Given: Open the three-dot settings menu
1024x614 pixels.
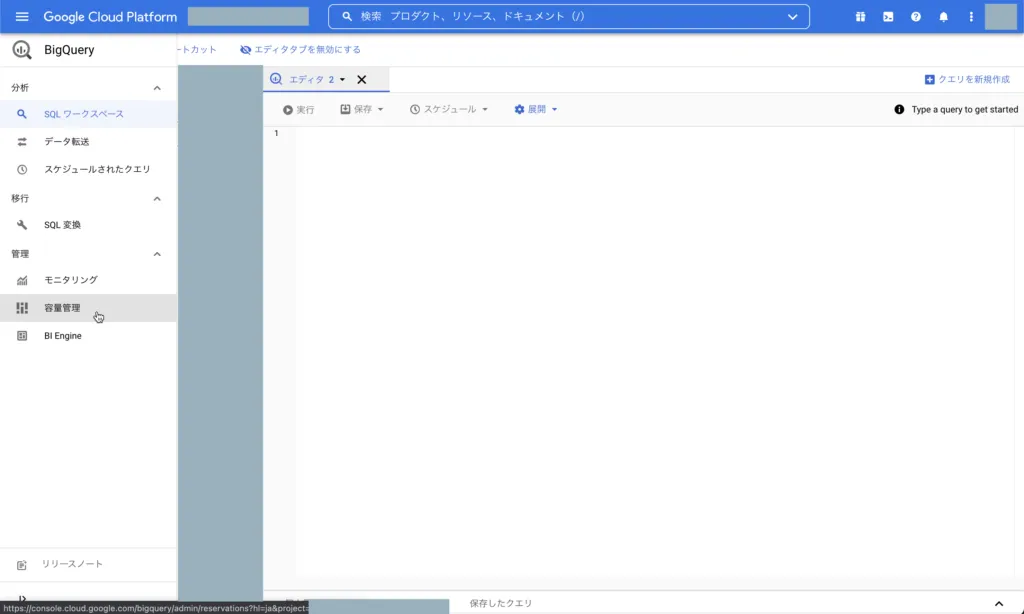Looking at the screenshot, I should pyautogui.click(x=970, y=17).
